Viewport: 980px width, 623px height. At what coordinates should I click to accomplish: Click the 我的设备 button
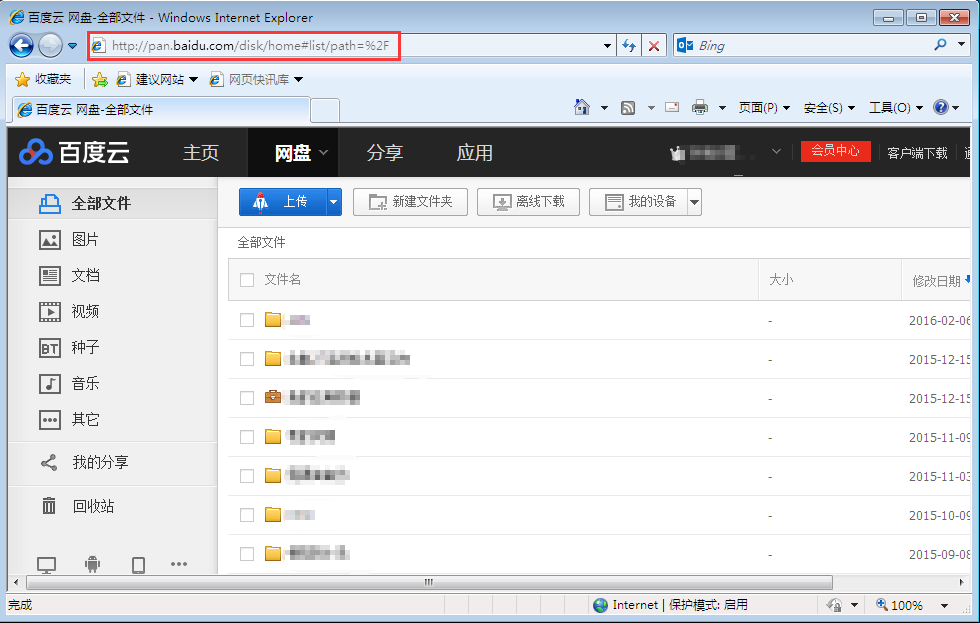pos(638,202)
